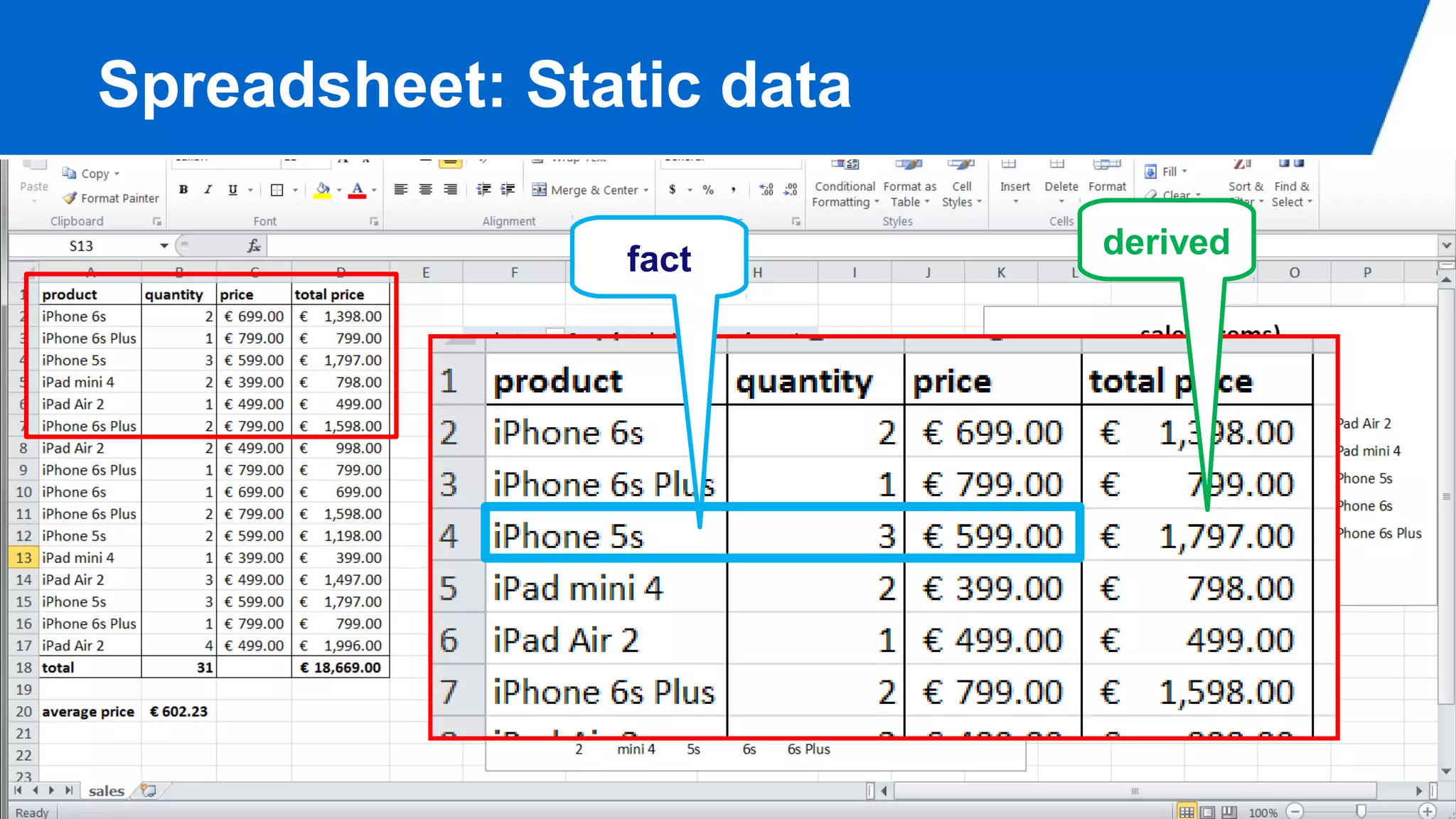This screenshot has height=819, width=1456.
Task: Click Insert cells button
Action: pyautogui.click(x=1015, y=183)
